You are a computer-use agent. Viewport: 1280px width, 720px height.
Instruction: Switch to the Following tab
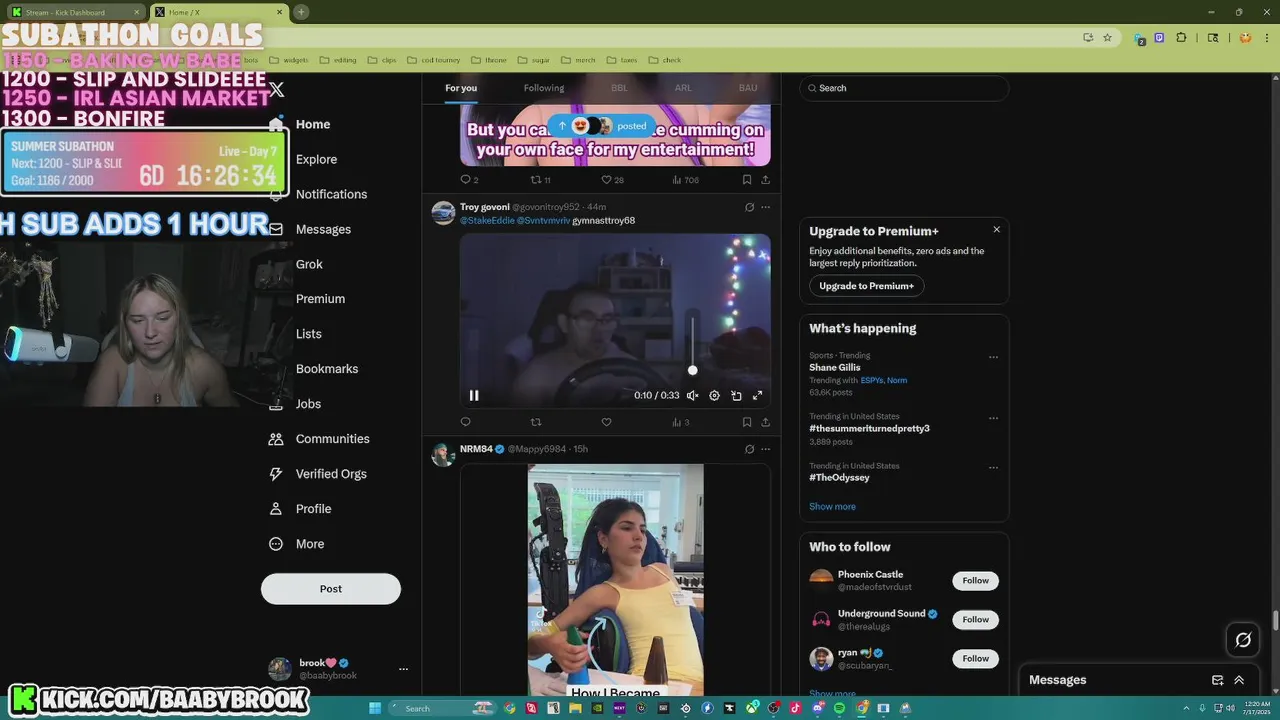(x=544, y=88)
